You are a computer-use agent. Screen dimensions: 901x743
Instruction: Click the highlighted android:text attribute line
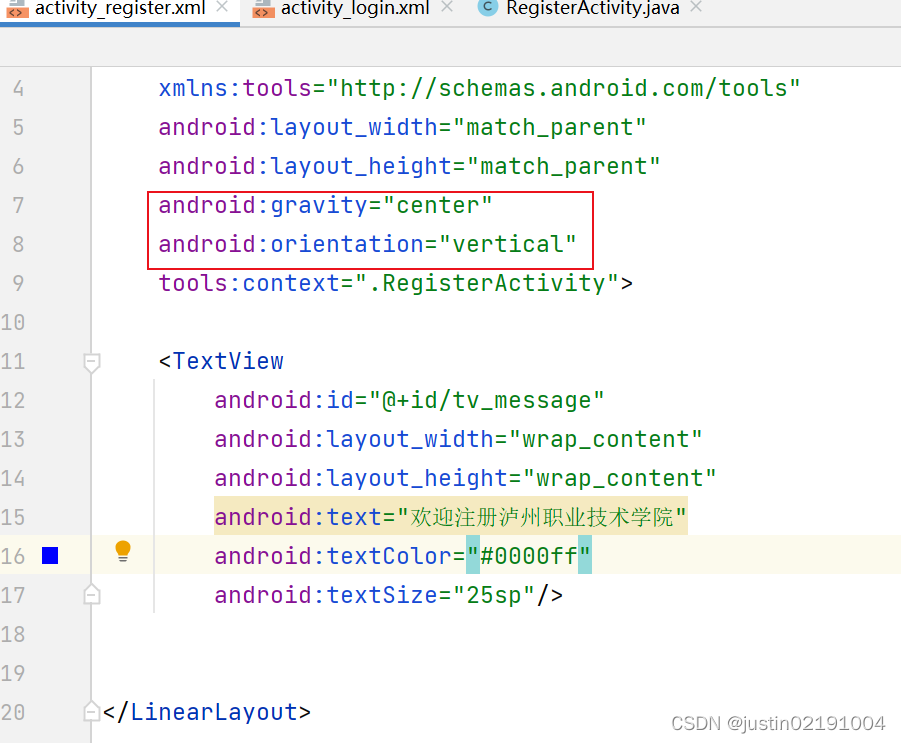click(x=450, y=517)
